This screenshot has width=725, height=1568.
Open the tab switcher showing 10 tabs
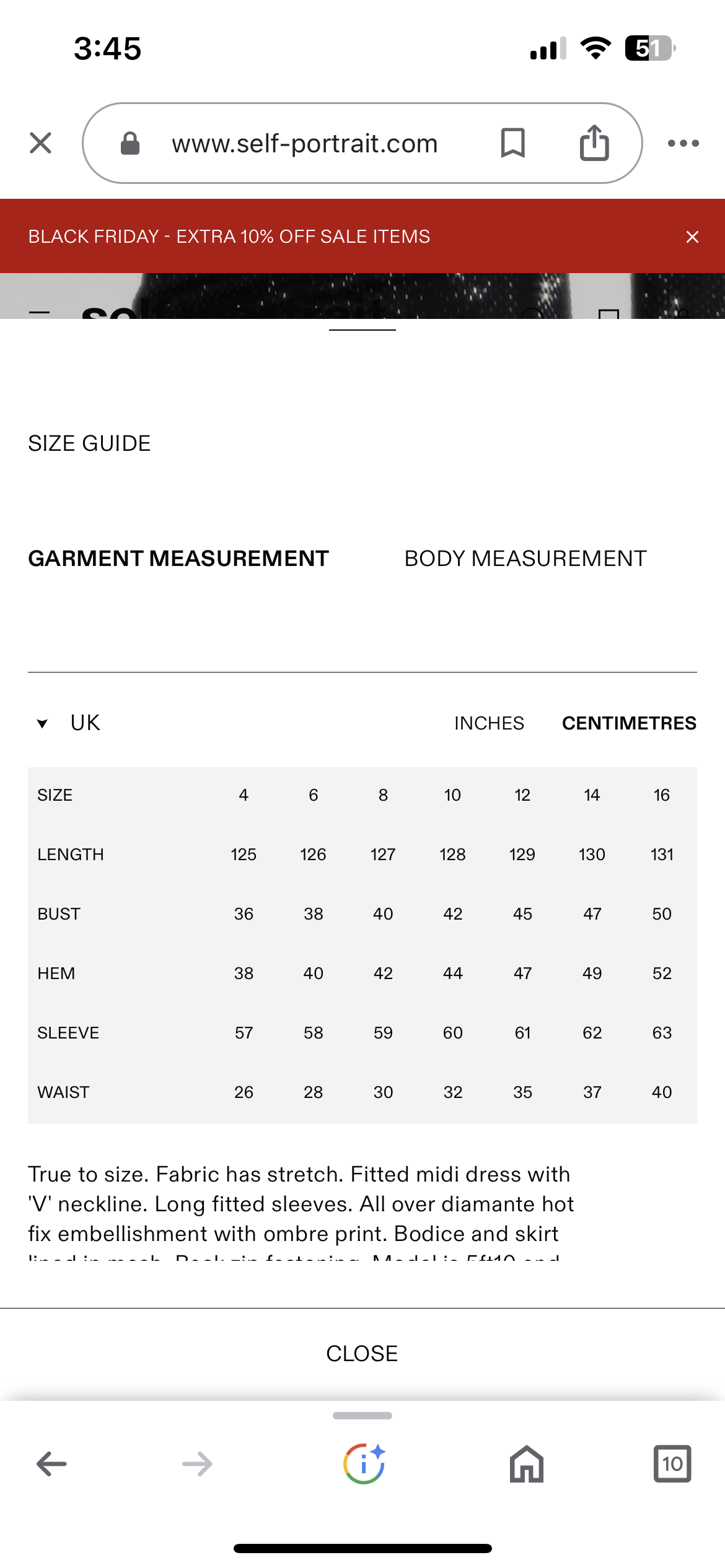(x=672, y=1464)
